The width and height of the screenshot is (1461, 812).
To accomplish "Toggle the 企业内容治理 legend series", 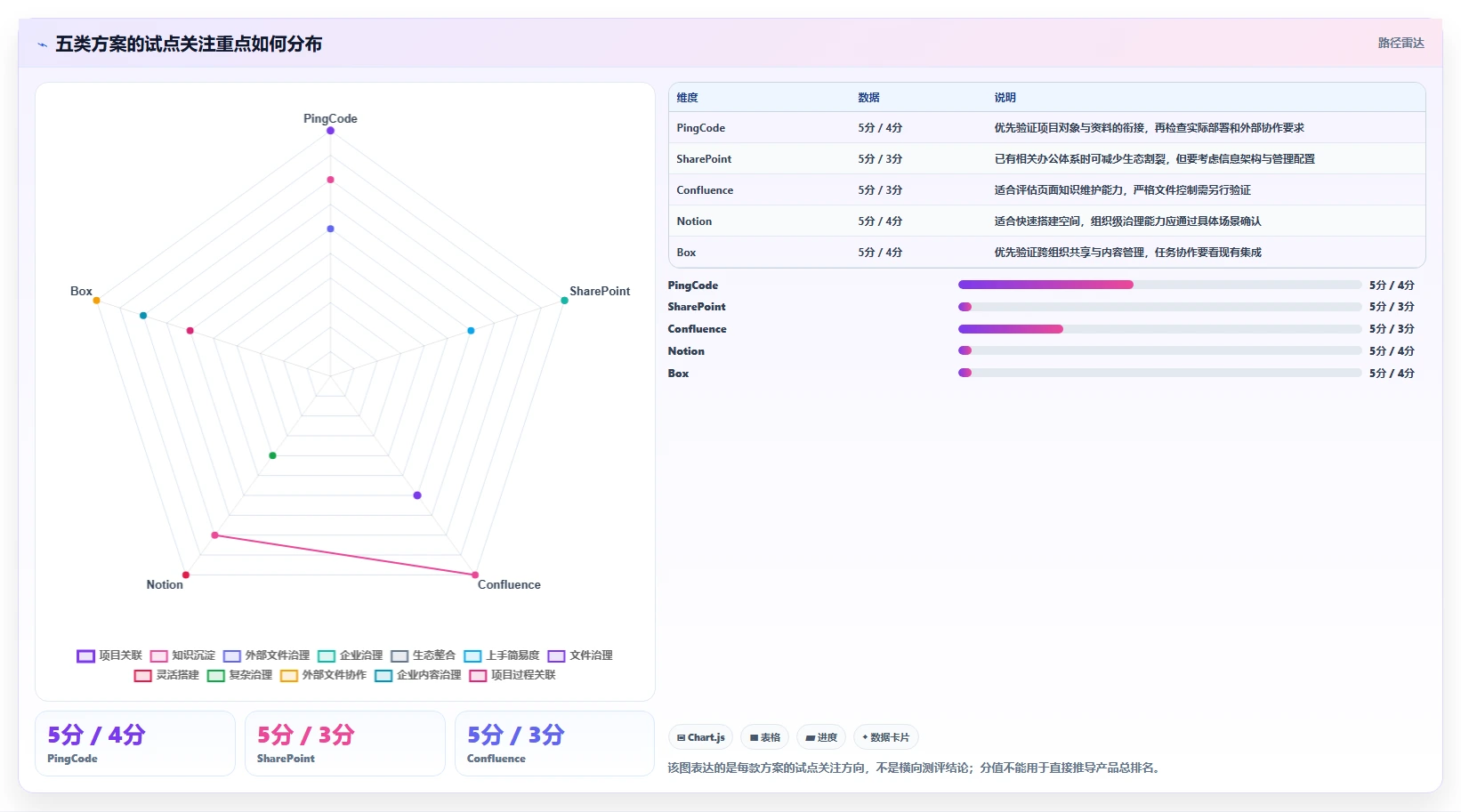I will tap(418, 675).
